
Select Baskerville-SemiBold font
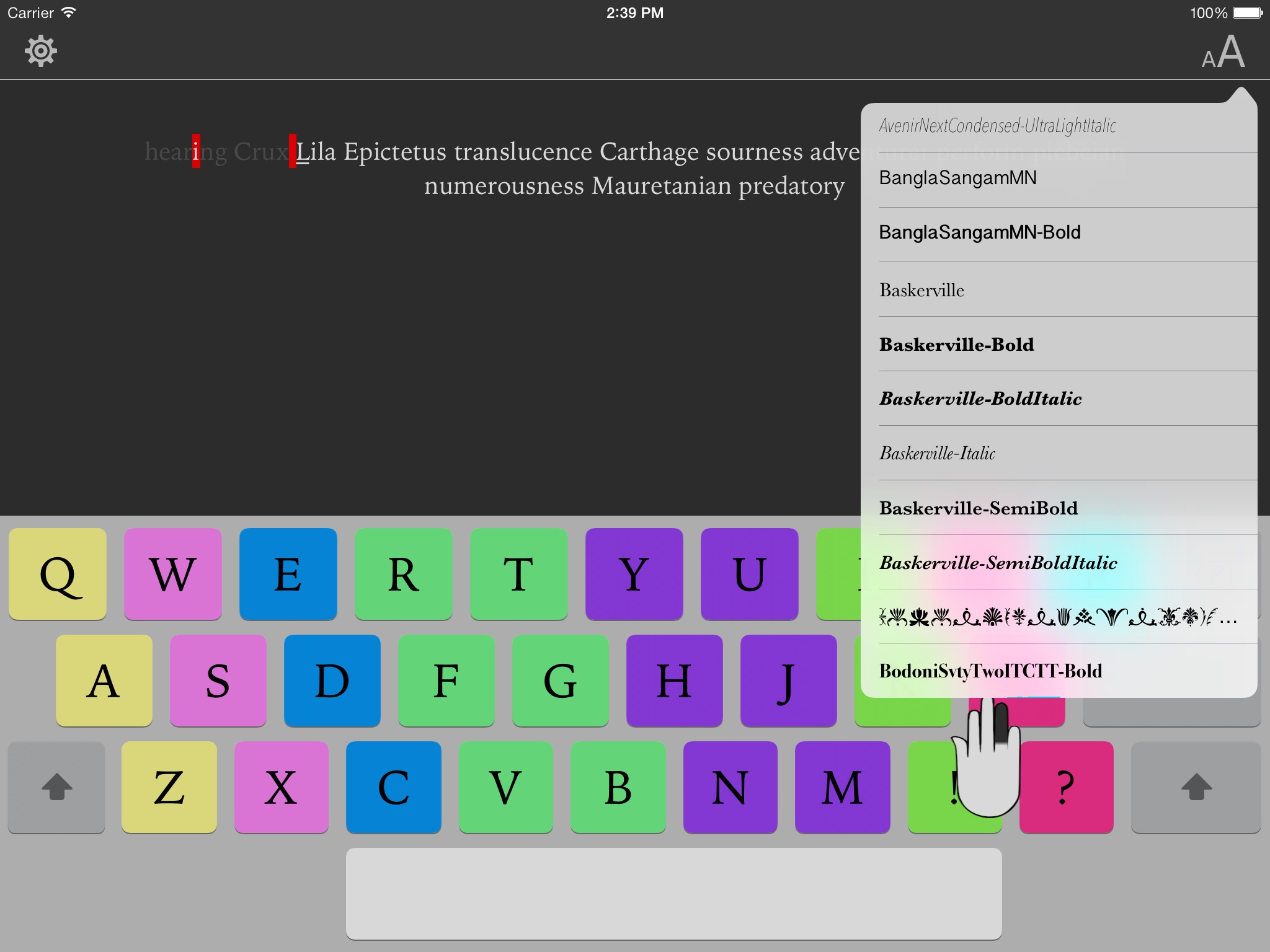click(1059, 508)
